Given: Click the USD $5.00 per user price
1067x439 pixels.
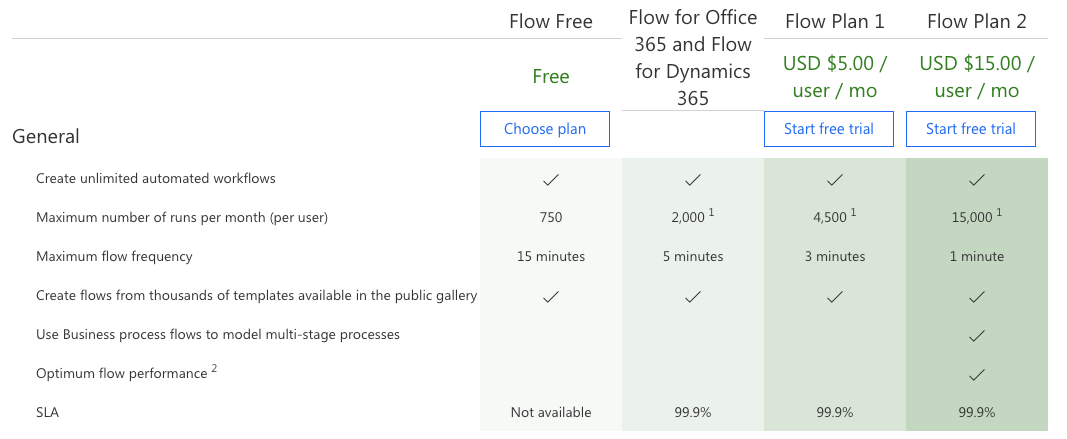Looking at the screenshot, I should point(834,77).
